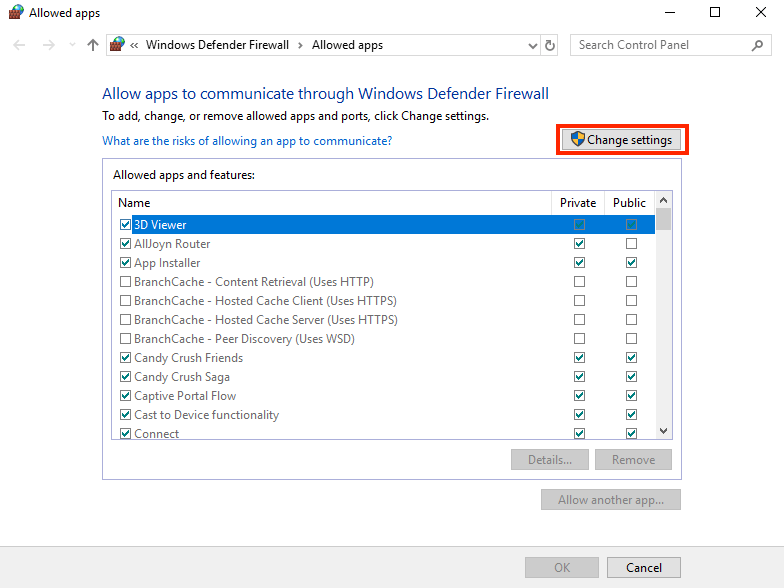Toggle the 3D Viewer name checkbox
Viewport: 784px width, 588px height.
tap(126, 224)
